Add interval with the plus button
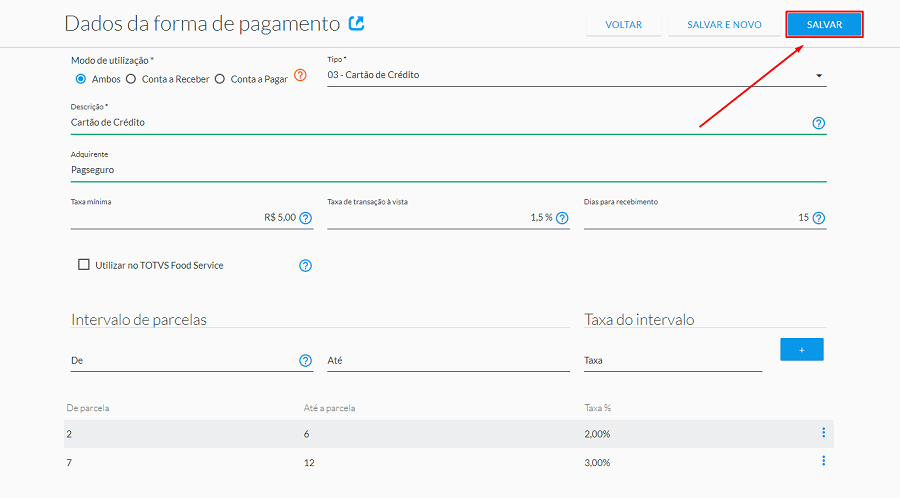The height and width of the screenshot is (498, 900). pos(802,349)
